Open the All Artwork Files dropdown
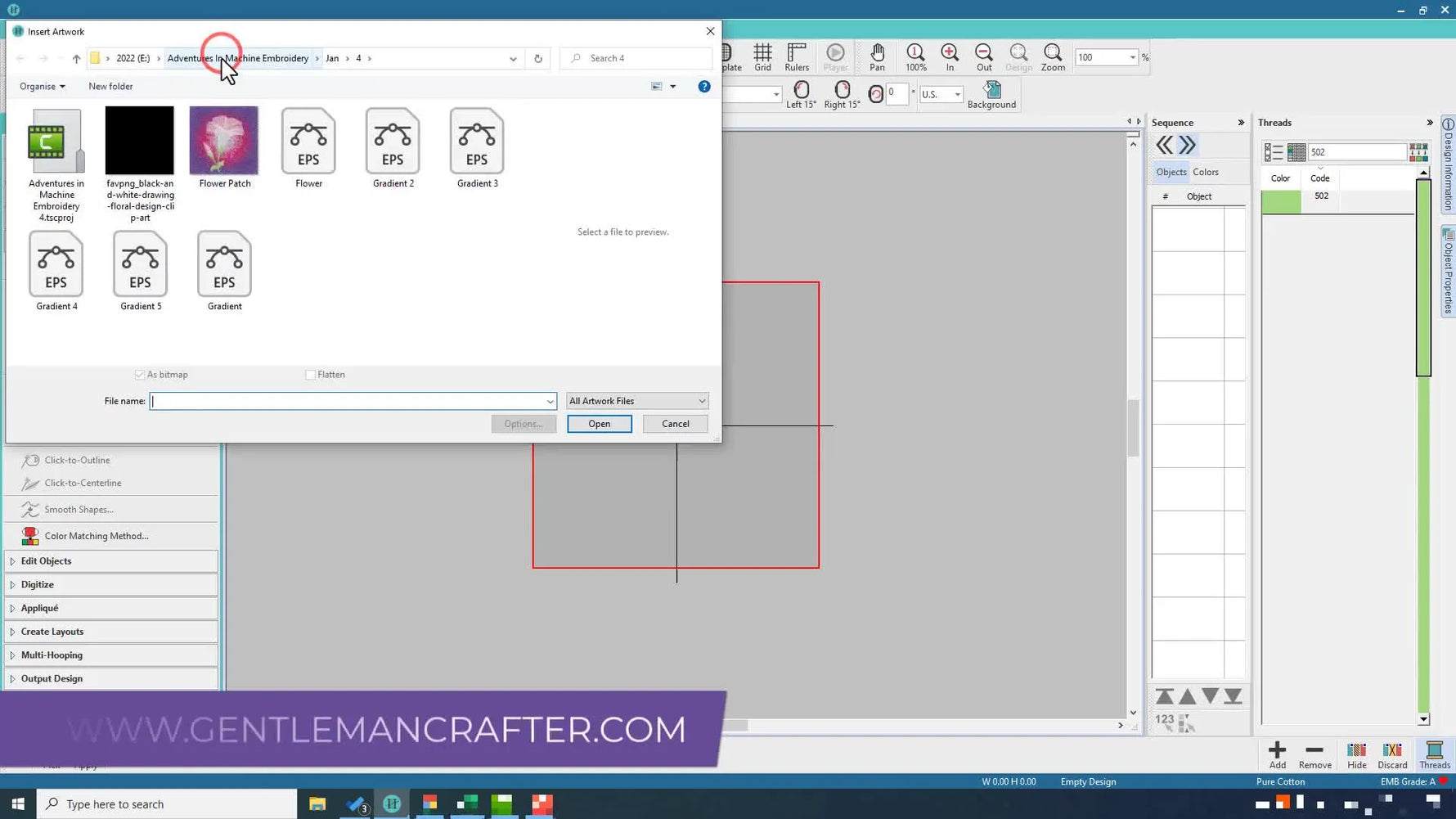Viewport: 1456px width, 819px height. point(636,400)
